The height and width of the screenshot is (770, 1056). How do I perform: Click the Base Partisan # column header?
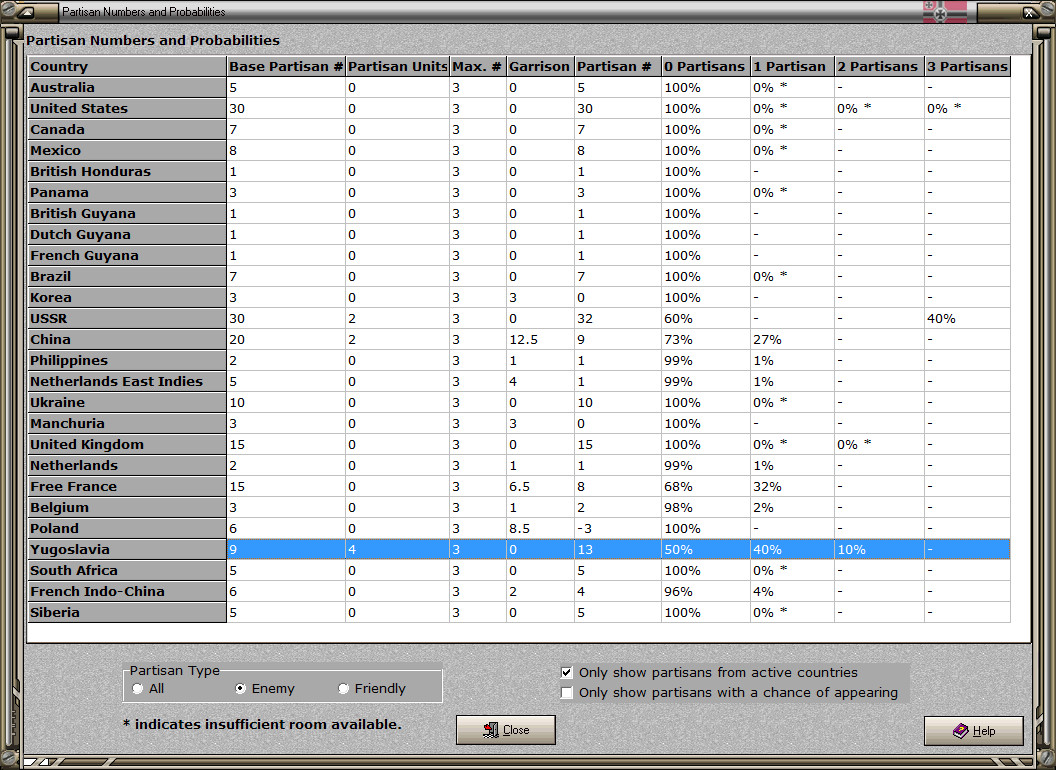click(286, 66)
